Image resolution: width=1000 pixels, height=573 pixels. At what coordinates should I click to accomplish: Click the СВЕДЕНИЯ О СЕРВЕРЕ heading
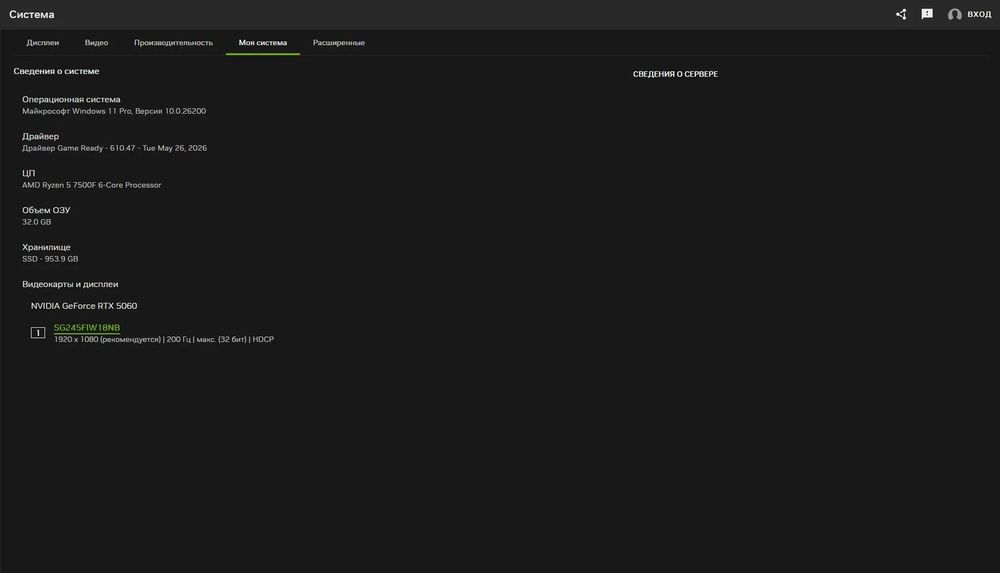675,74
